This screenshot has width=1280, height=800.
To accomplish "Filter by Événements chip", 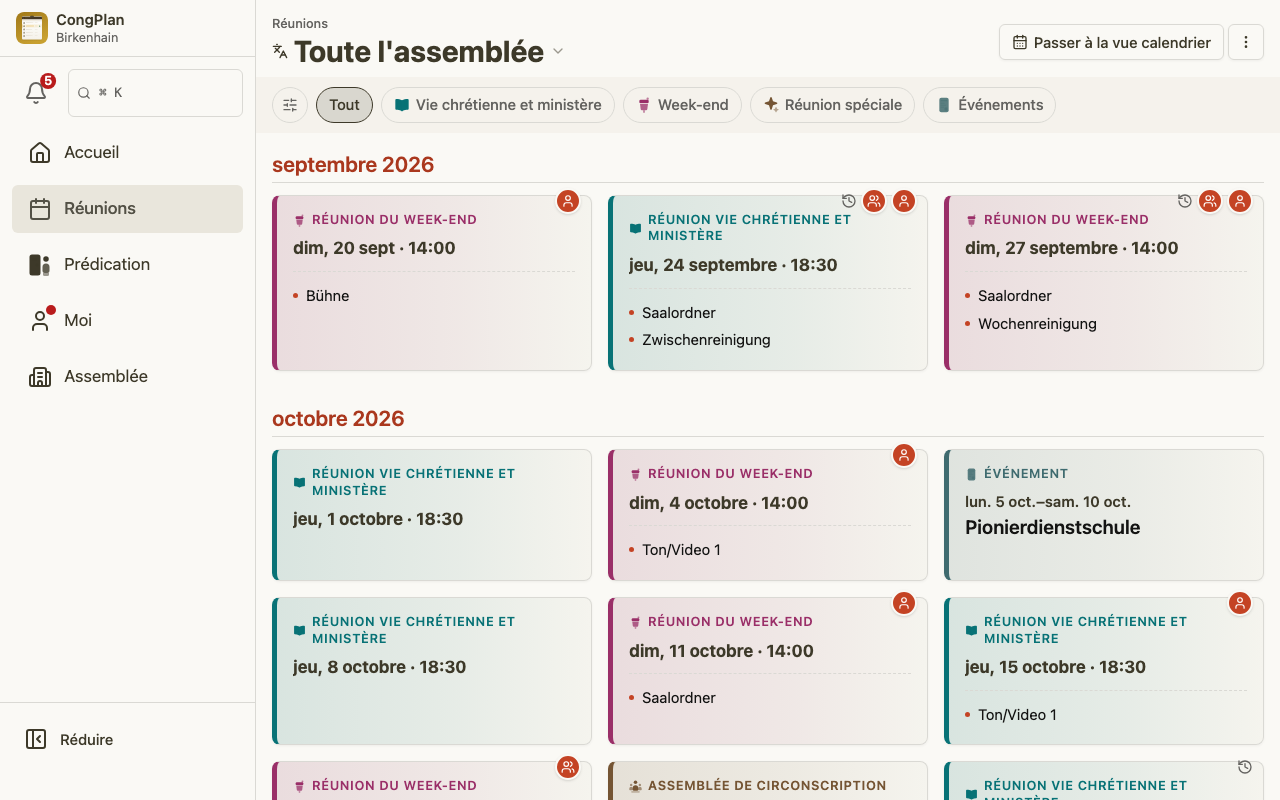I will [989, 105].
